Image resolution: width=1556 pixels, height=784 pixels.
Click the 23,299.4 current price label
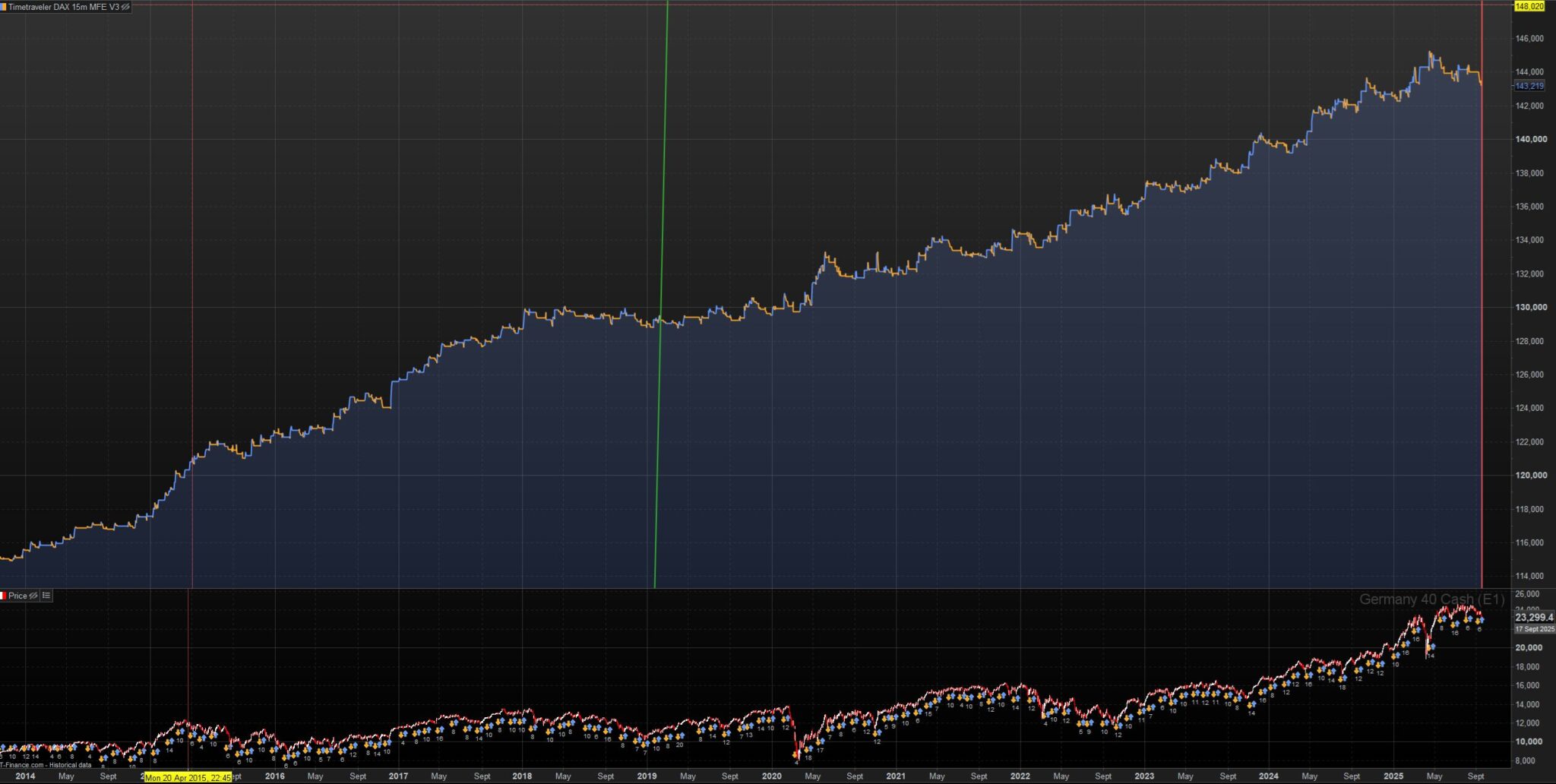[x=1534, y=618]
